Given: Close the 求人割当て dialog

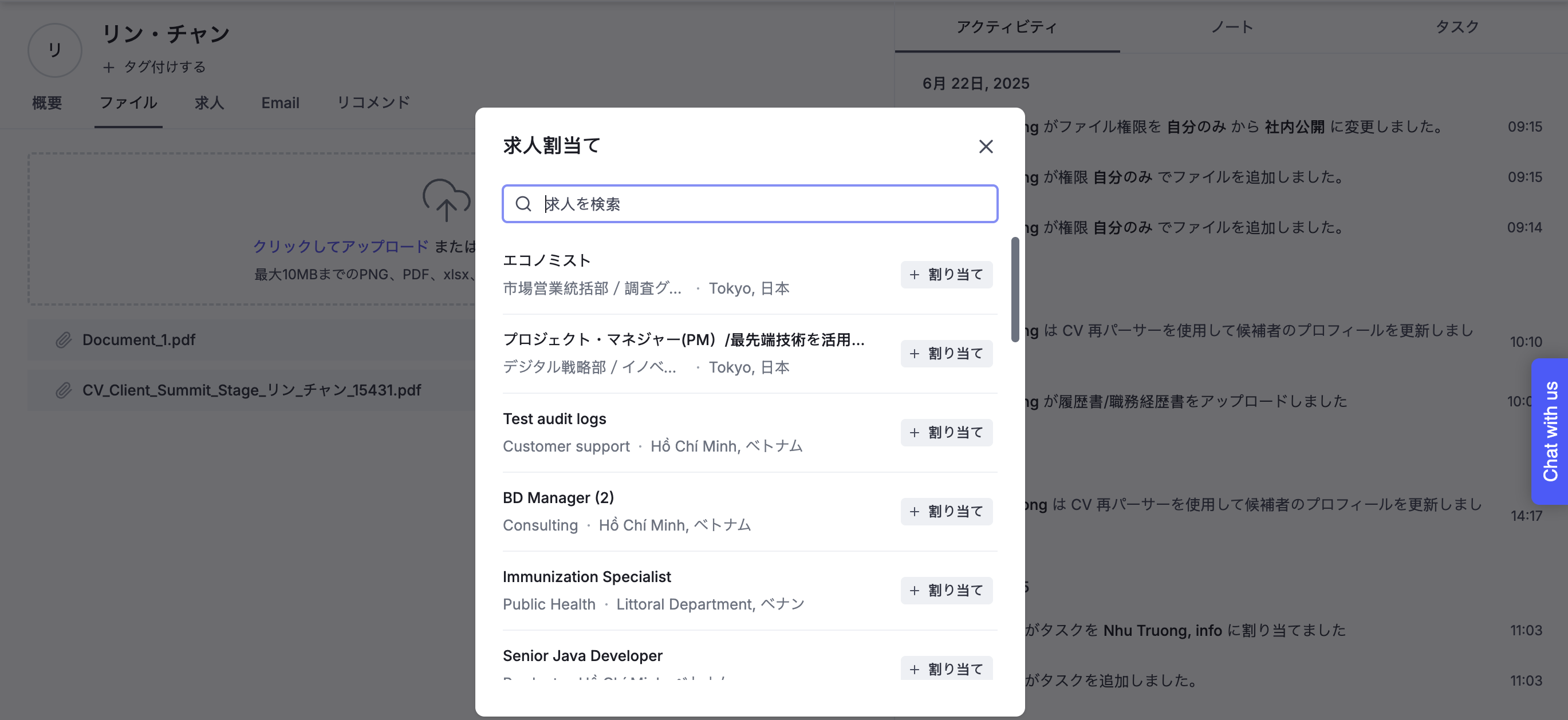Looking at the screenshot, I should pos(986,147).
